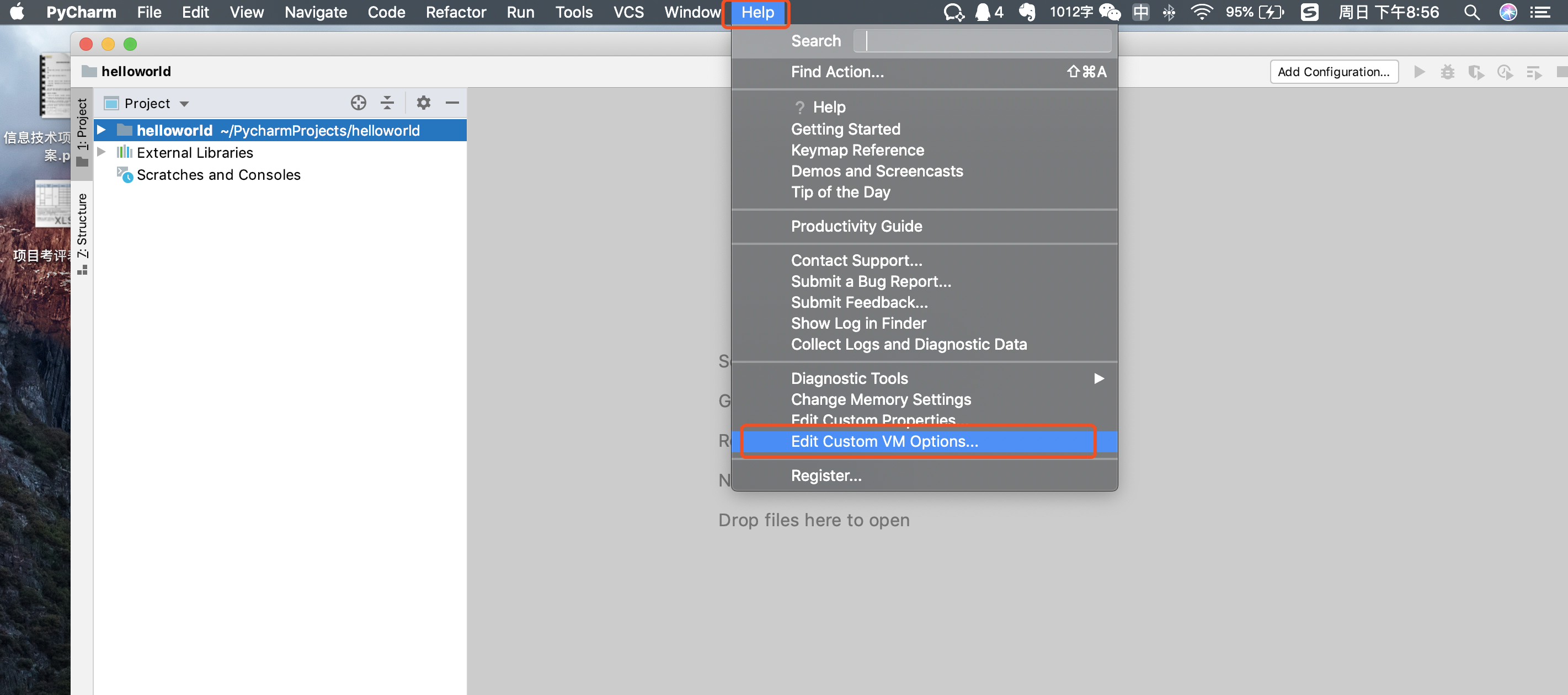The image size is (1568, 695).
Task: Click the macOS battery status menu bar icon
Action: (x=1280, y=12)
